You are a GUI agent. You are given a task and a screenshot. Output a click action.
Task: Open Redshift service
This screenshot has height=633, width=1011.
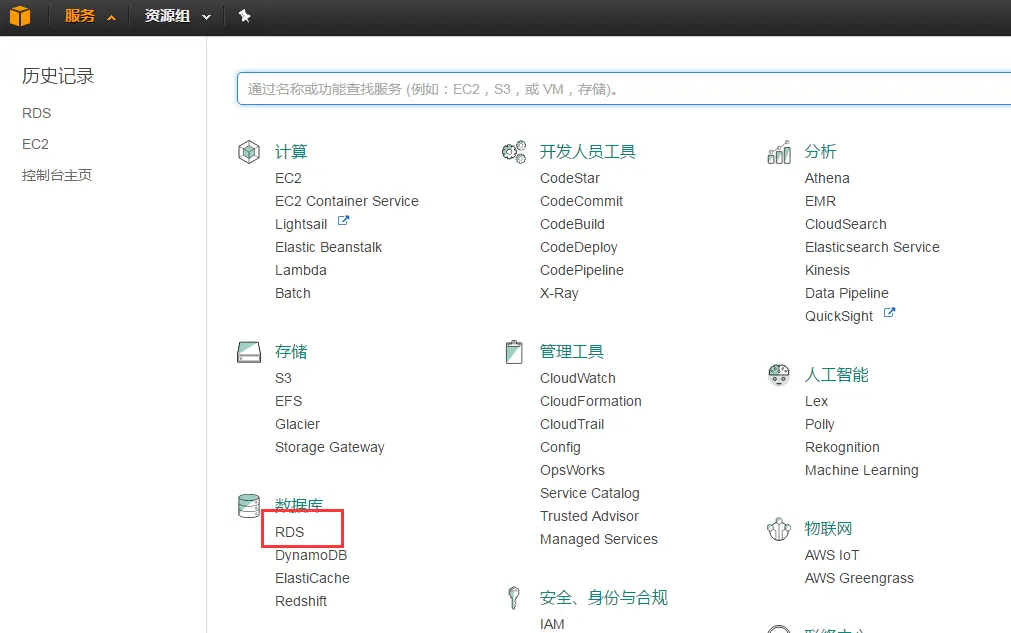300,601
